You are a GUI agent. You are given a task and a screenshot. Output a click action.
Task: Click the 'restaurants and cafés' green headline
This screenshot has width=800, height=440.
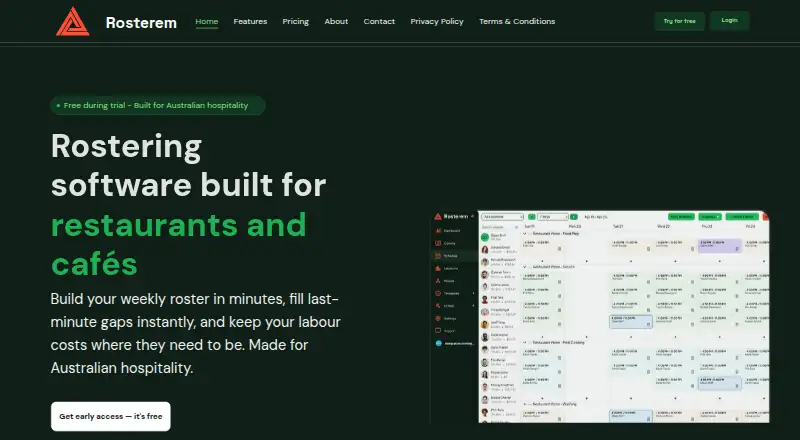tap(179, 245)
